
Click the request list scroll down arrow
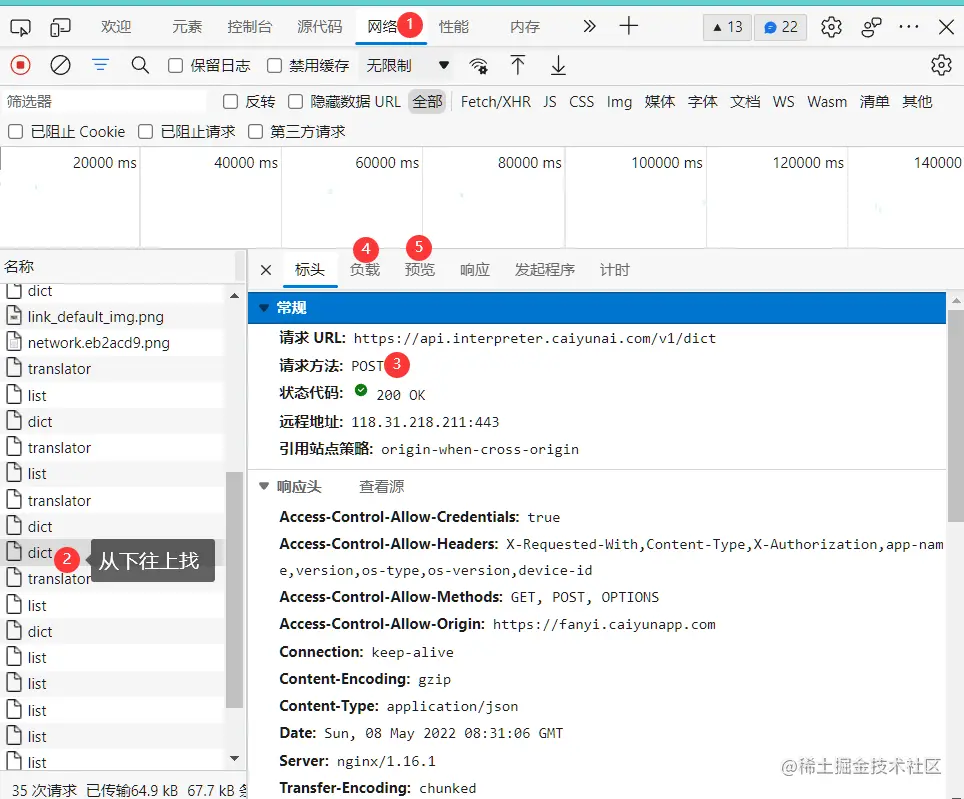pyautogui.click(x=234, y=758)
